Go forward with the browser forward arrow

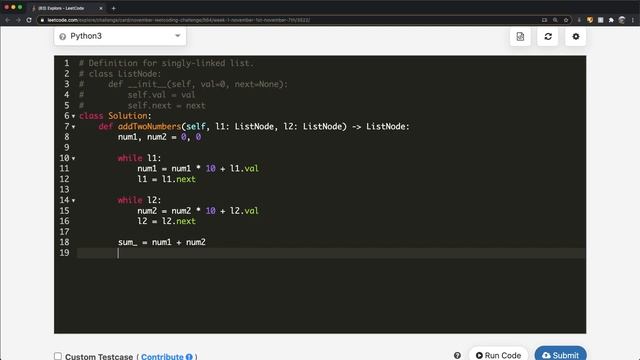click(18, 20)
